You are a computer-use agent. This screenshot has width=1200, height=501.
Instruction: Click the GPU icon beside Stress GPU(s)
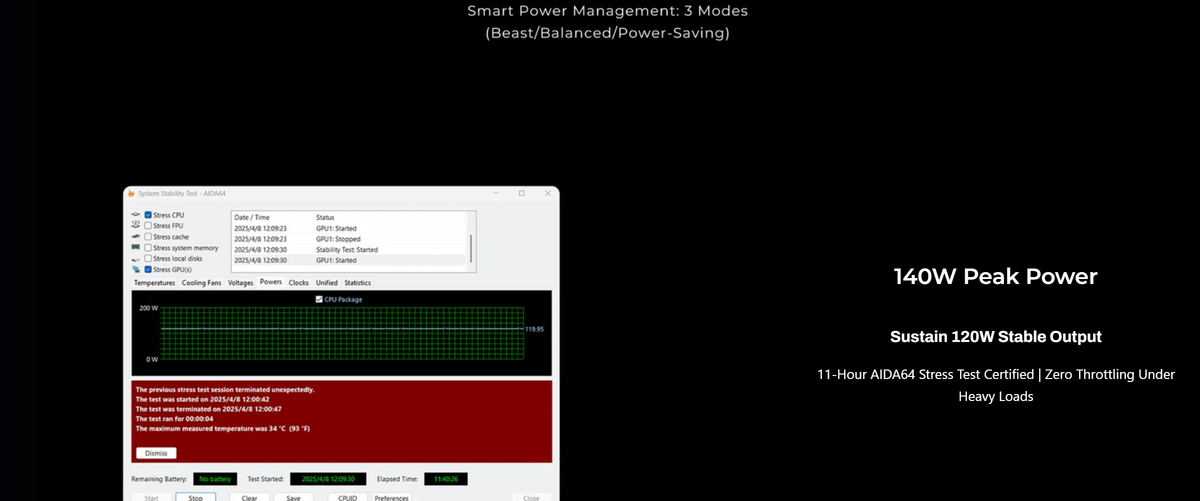point(136,269)
